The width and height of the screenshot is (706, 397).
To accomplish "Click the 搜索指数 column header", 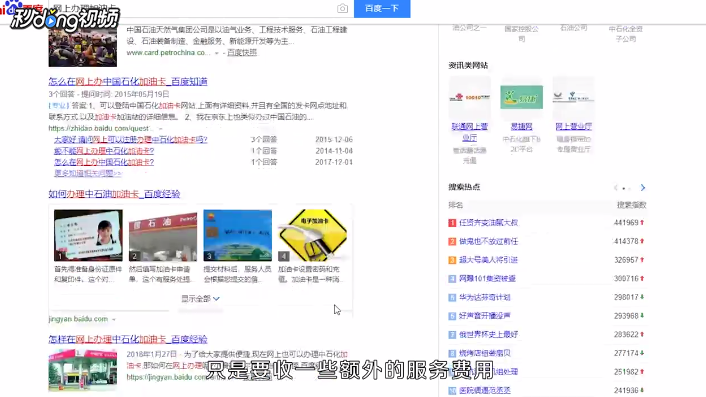I will (x=631, y=205).
